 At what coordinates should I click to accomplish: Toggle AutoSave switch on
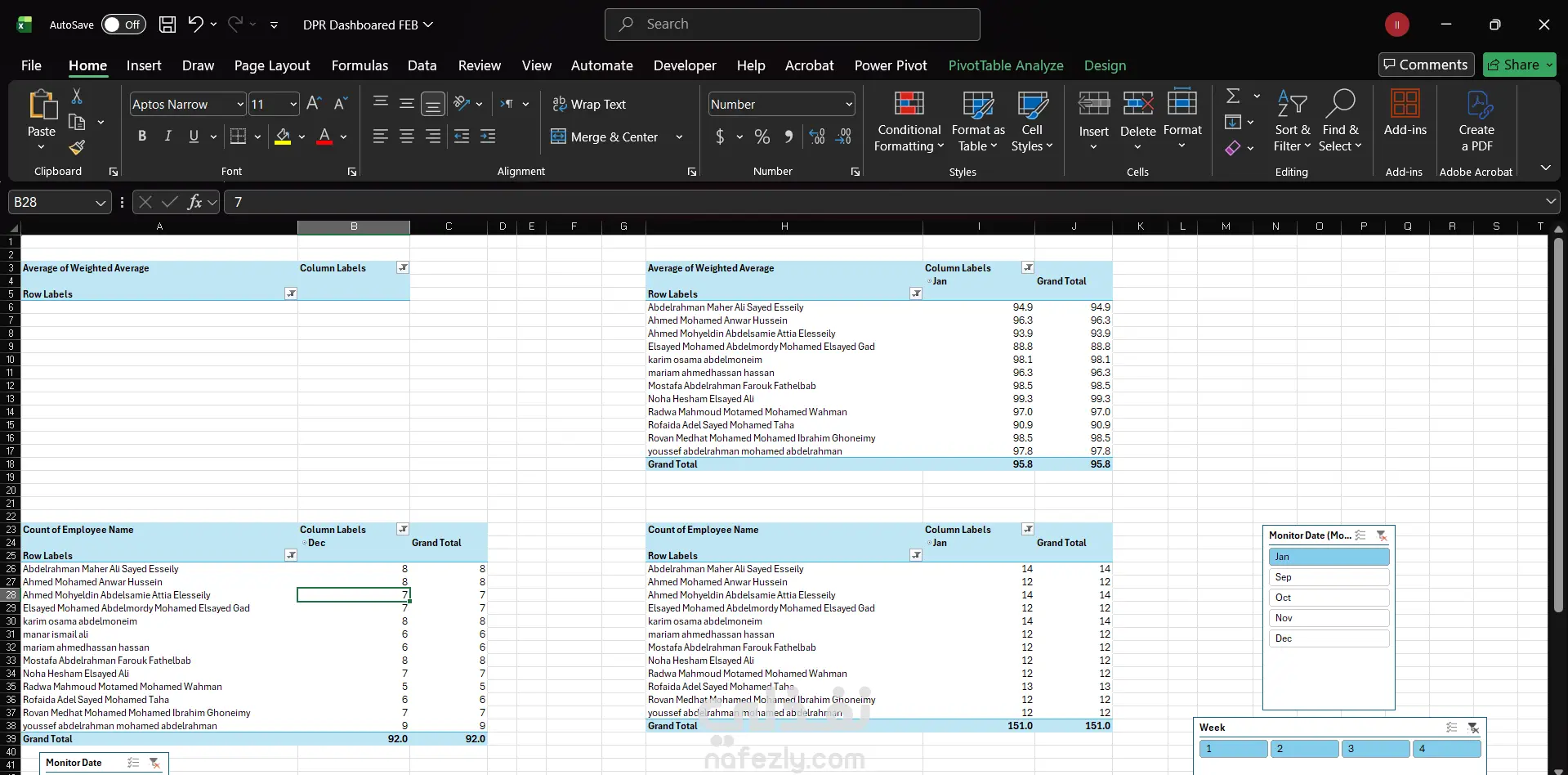pyautogui.click(x=123, y=25)
